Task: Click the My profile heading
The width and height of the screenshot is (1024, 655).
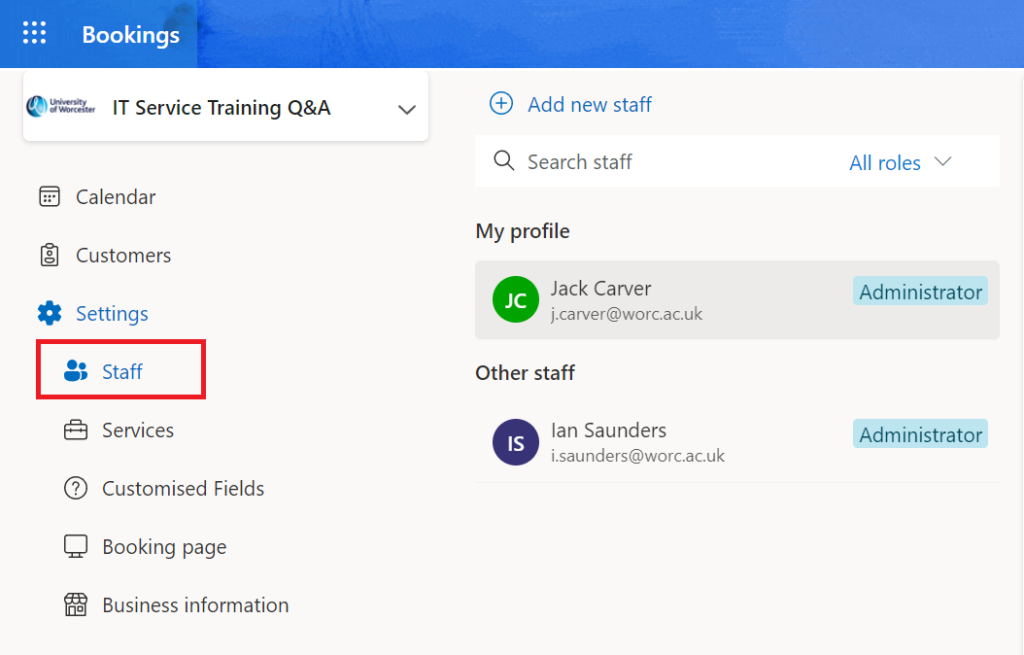Action: (x=522, y=231)
